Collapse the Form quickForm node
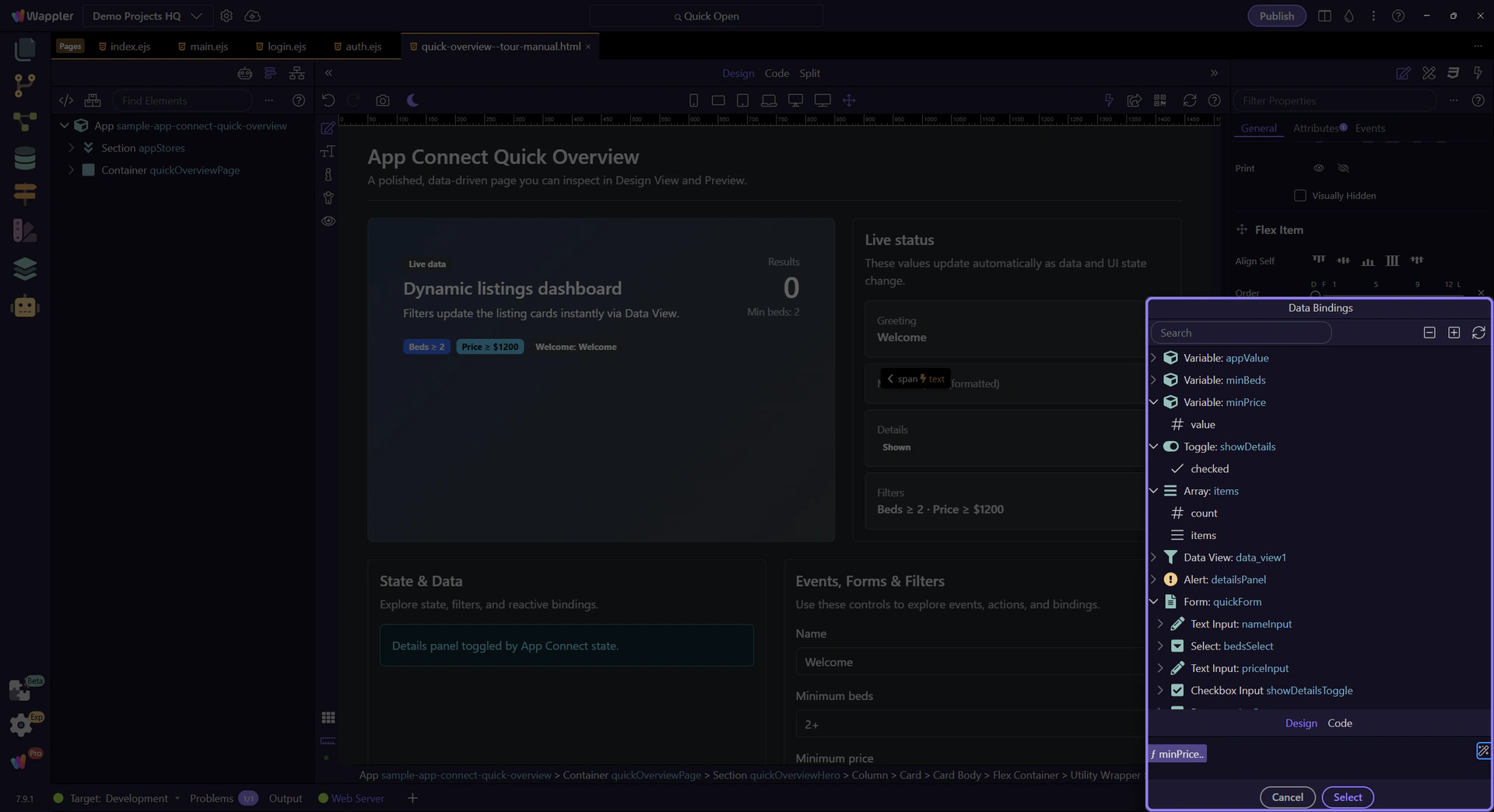1494x812 pixels. coord(1154,602)
